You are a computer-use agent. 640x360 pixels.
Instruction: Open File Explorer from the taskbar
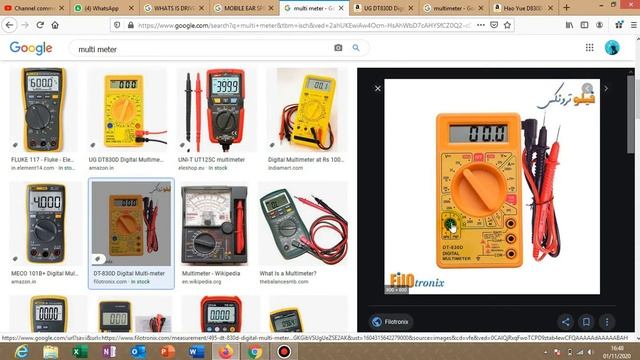51,351
